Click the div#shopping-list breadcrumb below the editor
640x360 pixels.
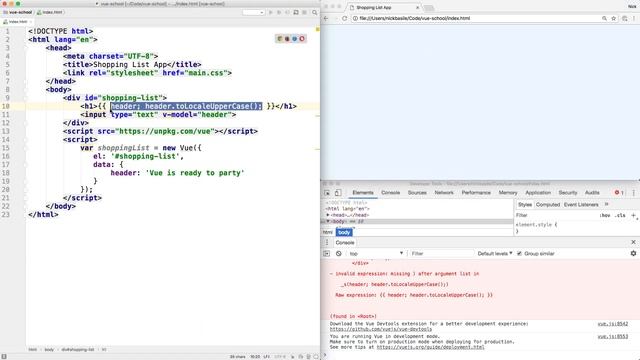point(78,349)
